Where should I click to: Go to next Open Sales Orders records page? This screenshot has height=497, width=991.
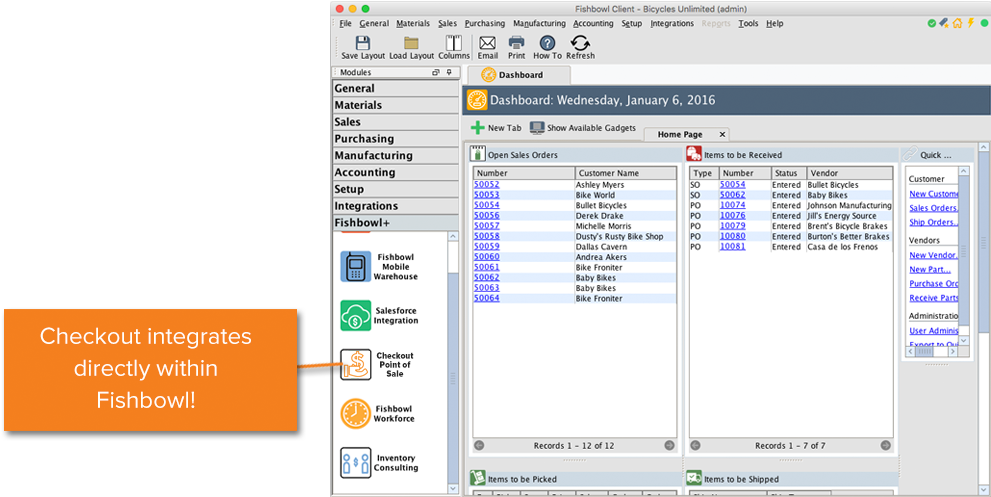[x=669, y=445]
